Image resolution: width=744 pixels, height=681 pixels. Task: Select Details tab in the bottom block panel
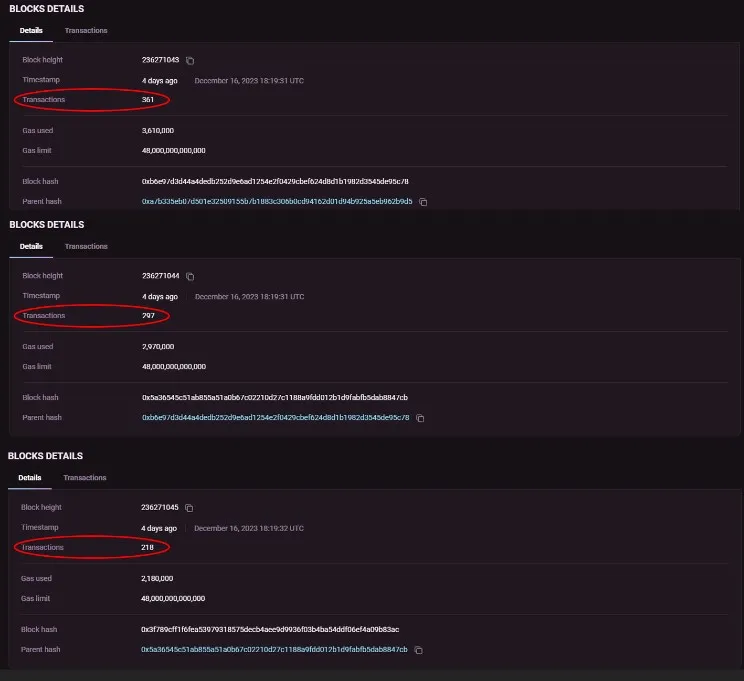click(30, 478)
